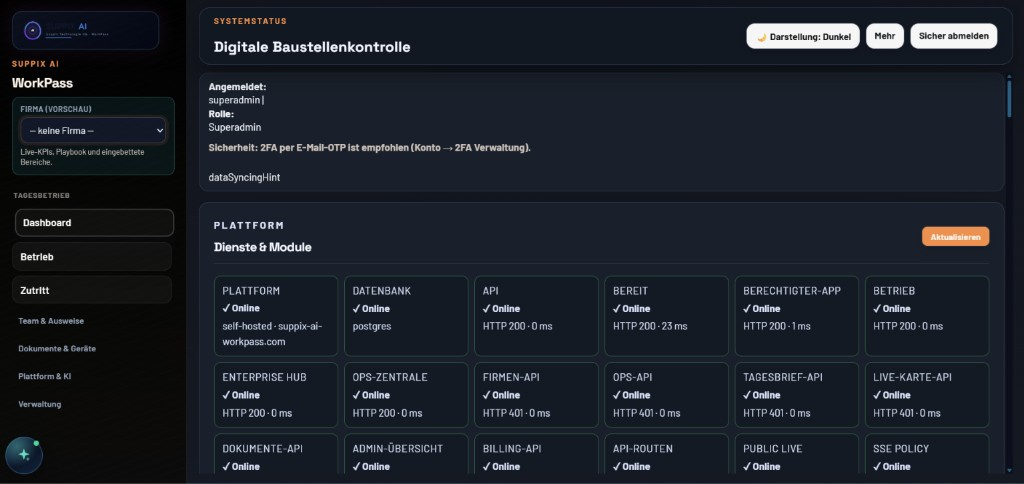Click Sicher abmelden to log out
This screenshot has height=484, width=1024.
(953, 36)
